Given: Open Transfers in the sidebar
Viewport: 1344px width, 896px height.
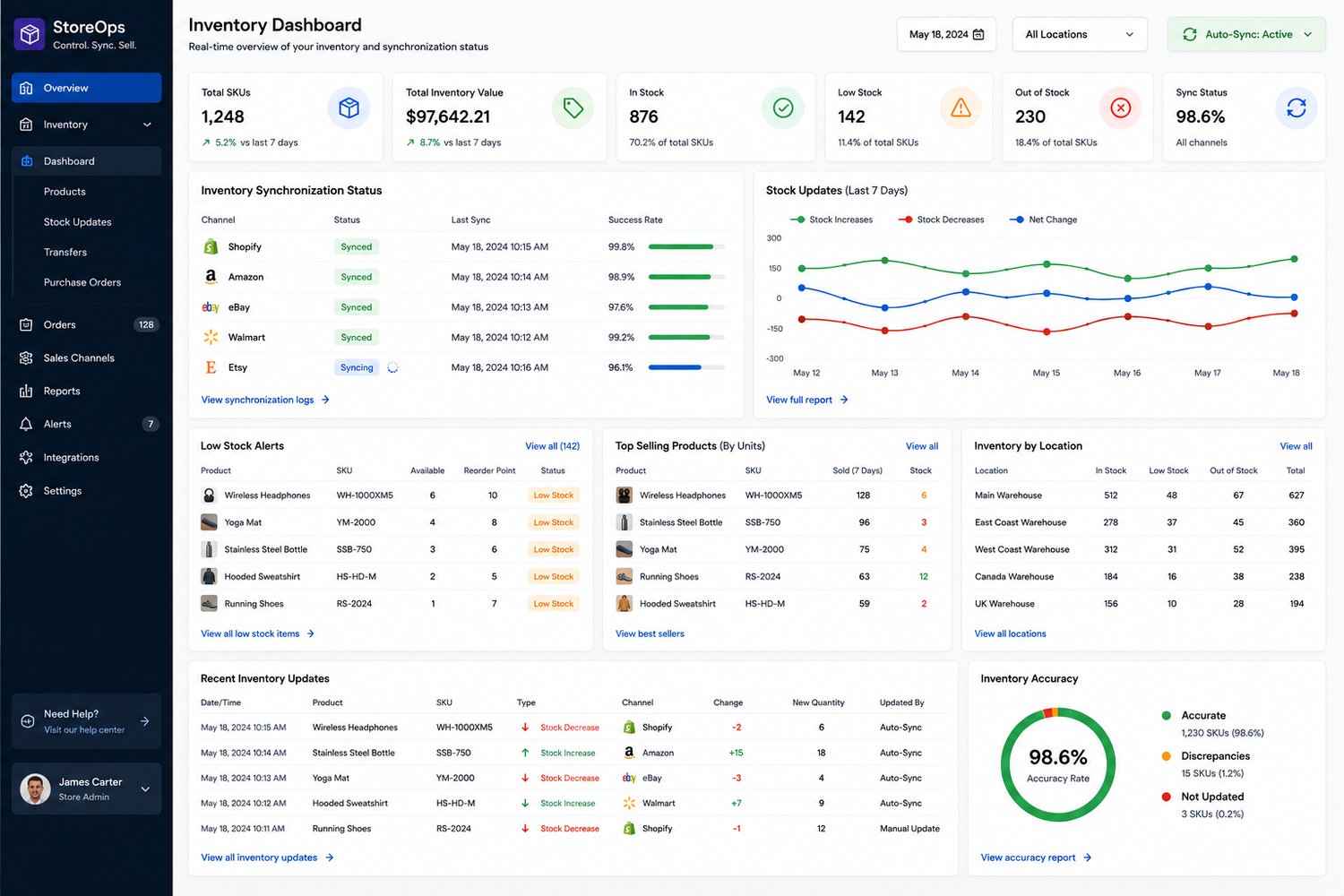Looking at the screenshot, I should pyautogui.click(x=65, y=253).
